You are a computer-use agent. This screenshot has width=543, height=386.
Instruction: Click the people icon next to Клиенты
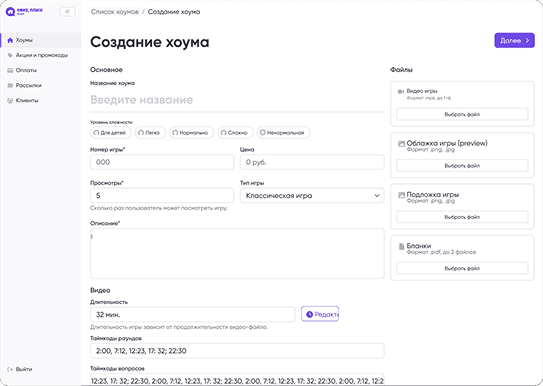pos(10,100)
